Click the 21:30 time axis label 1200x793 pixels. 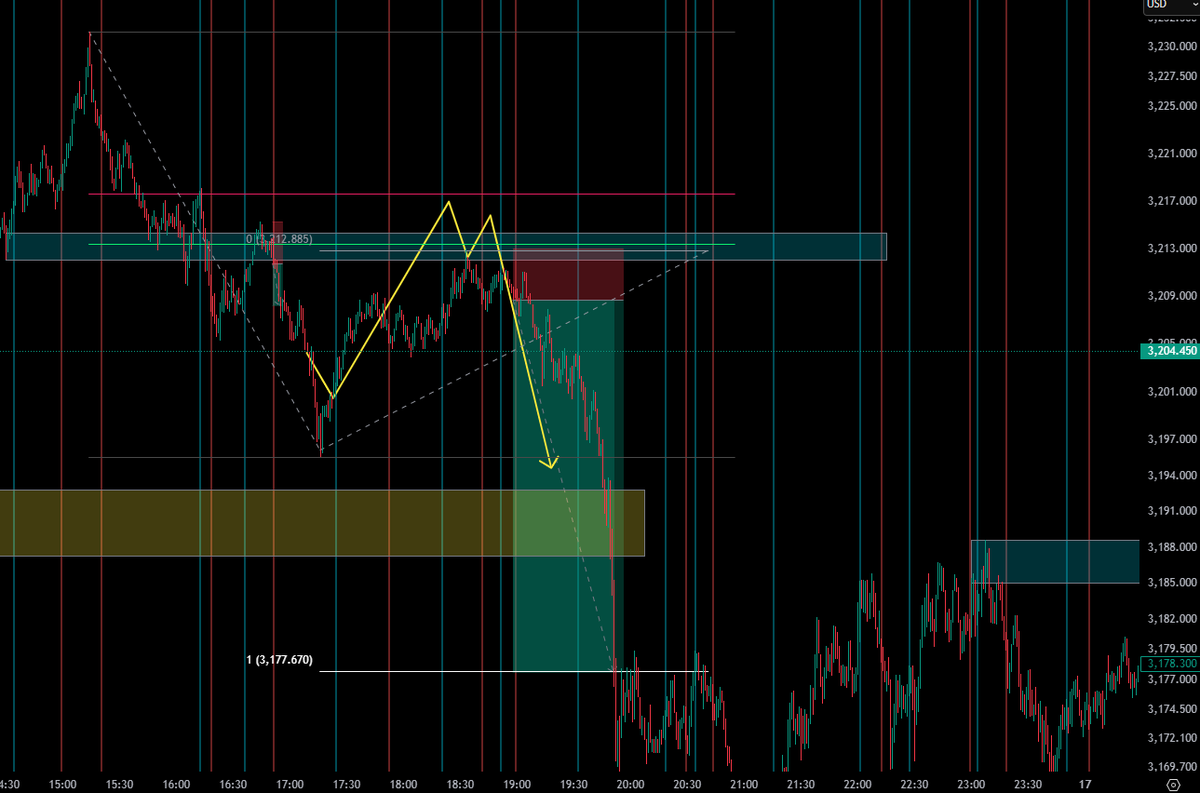[x=801, y=784]
